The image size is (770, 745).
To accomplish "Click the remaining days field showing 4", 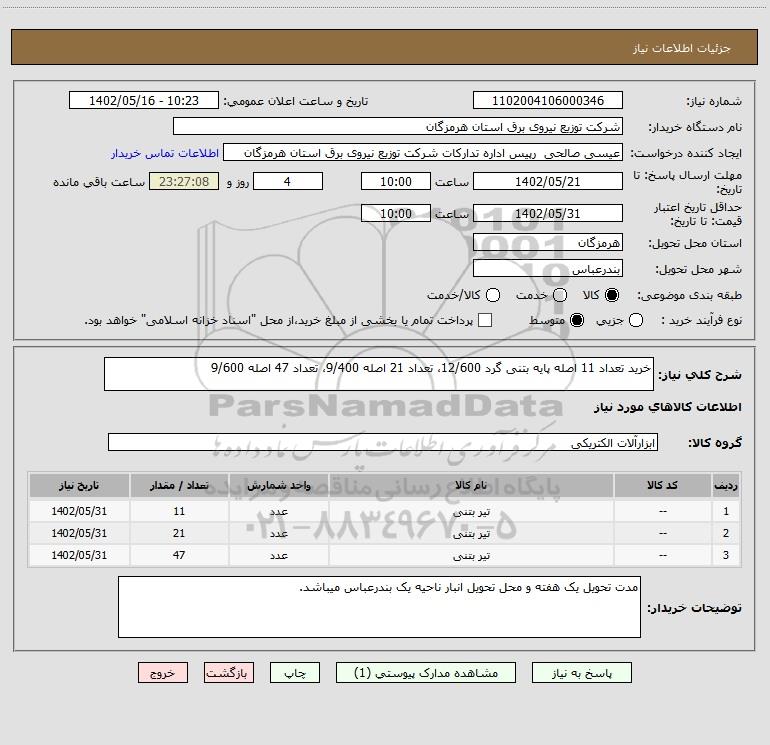I will (288, 181).
